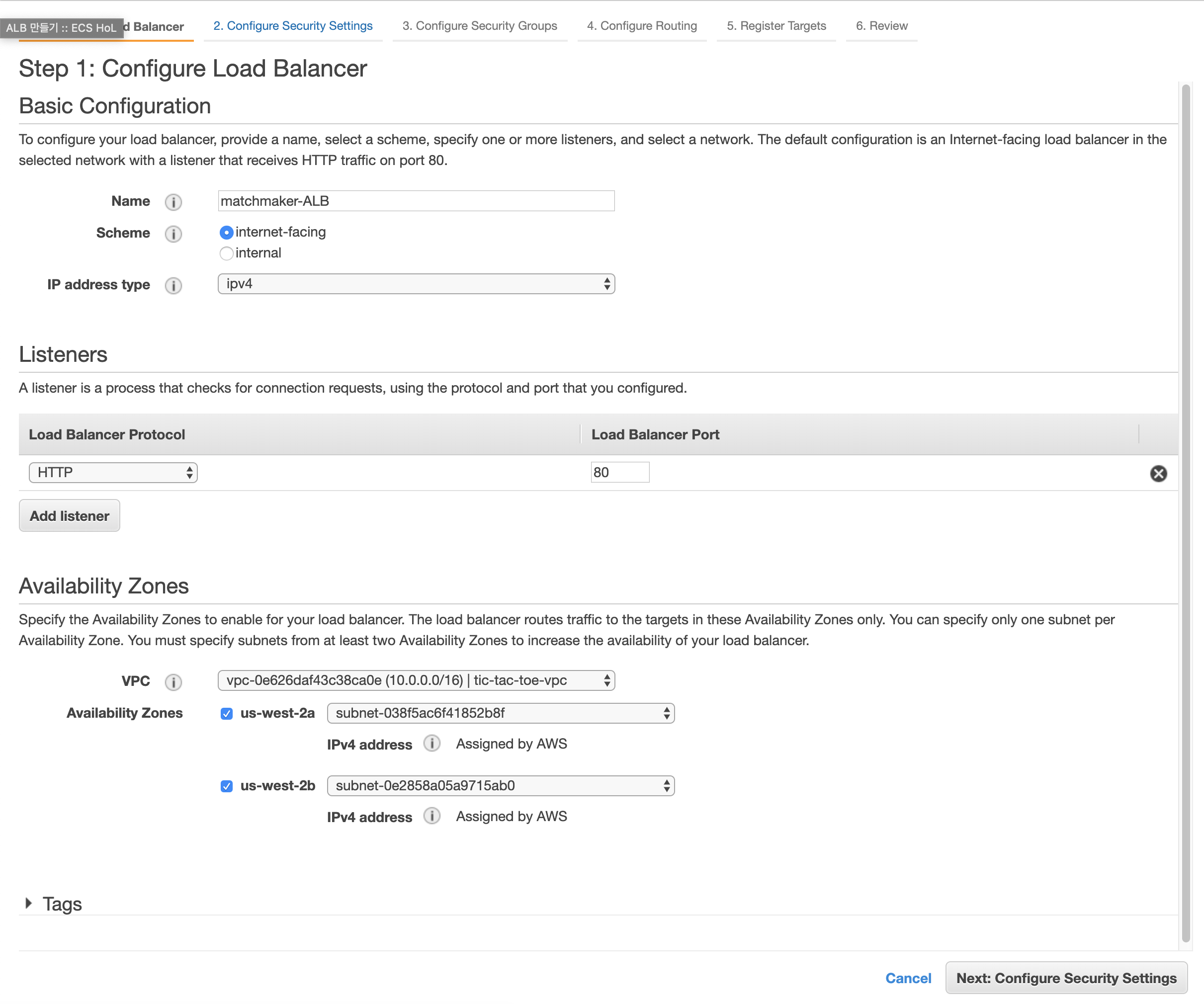Open the Load Balancer Protocol HTTP dropdown

click(x=113, y=473)
